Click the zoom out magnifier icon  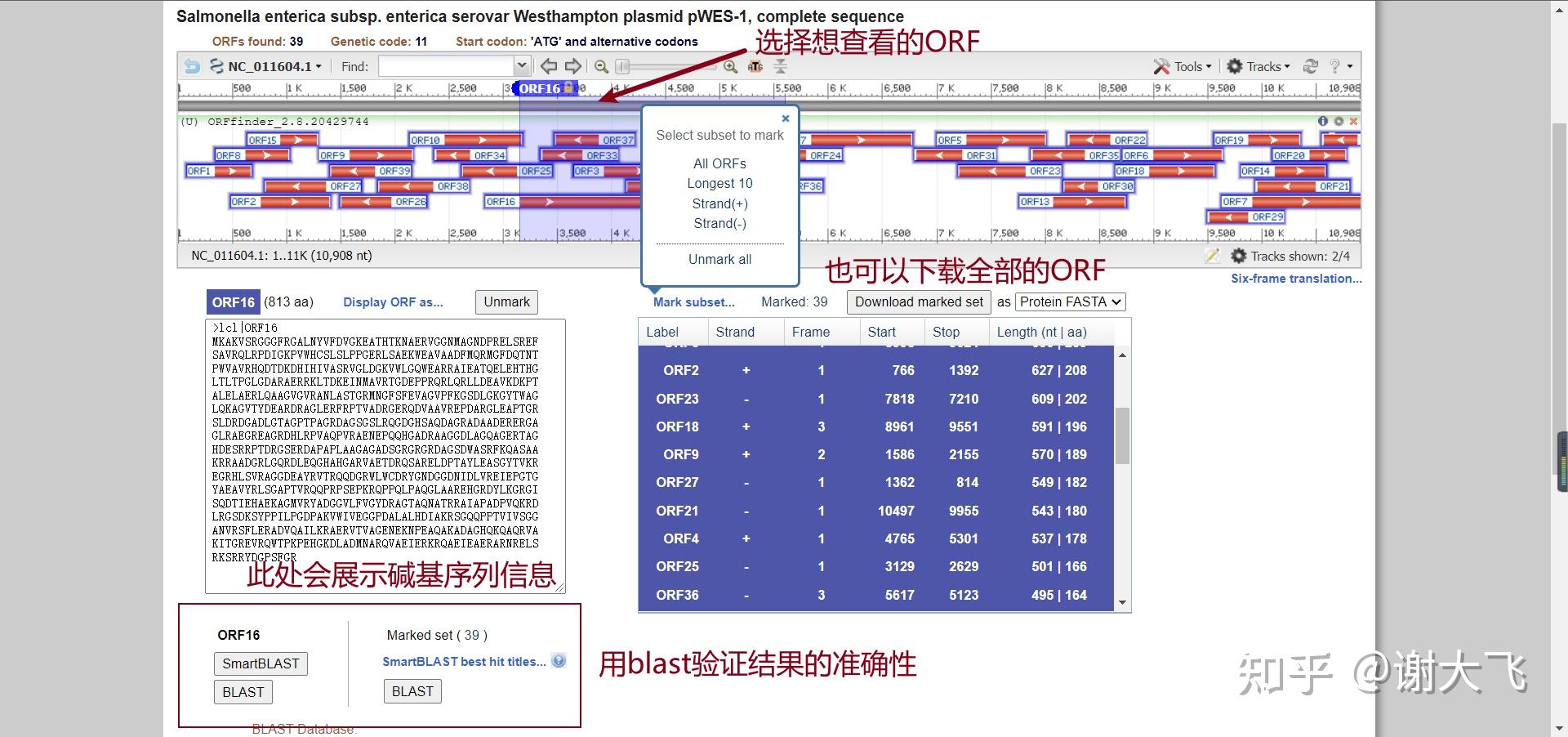point(601,66)
